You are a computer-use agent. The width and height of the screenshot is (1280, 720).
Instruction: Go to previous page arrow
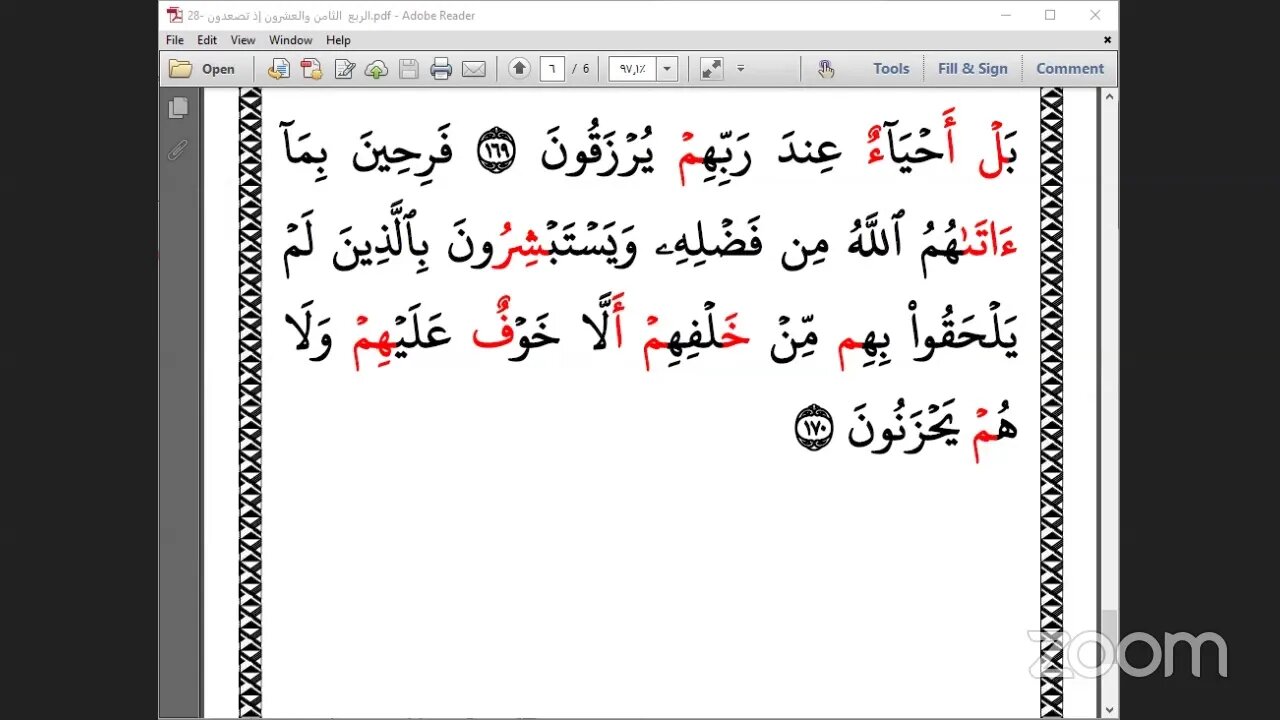click(x=519, y=69)
